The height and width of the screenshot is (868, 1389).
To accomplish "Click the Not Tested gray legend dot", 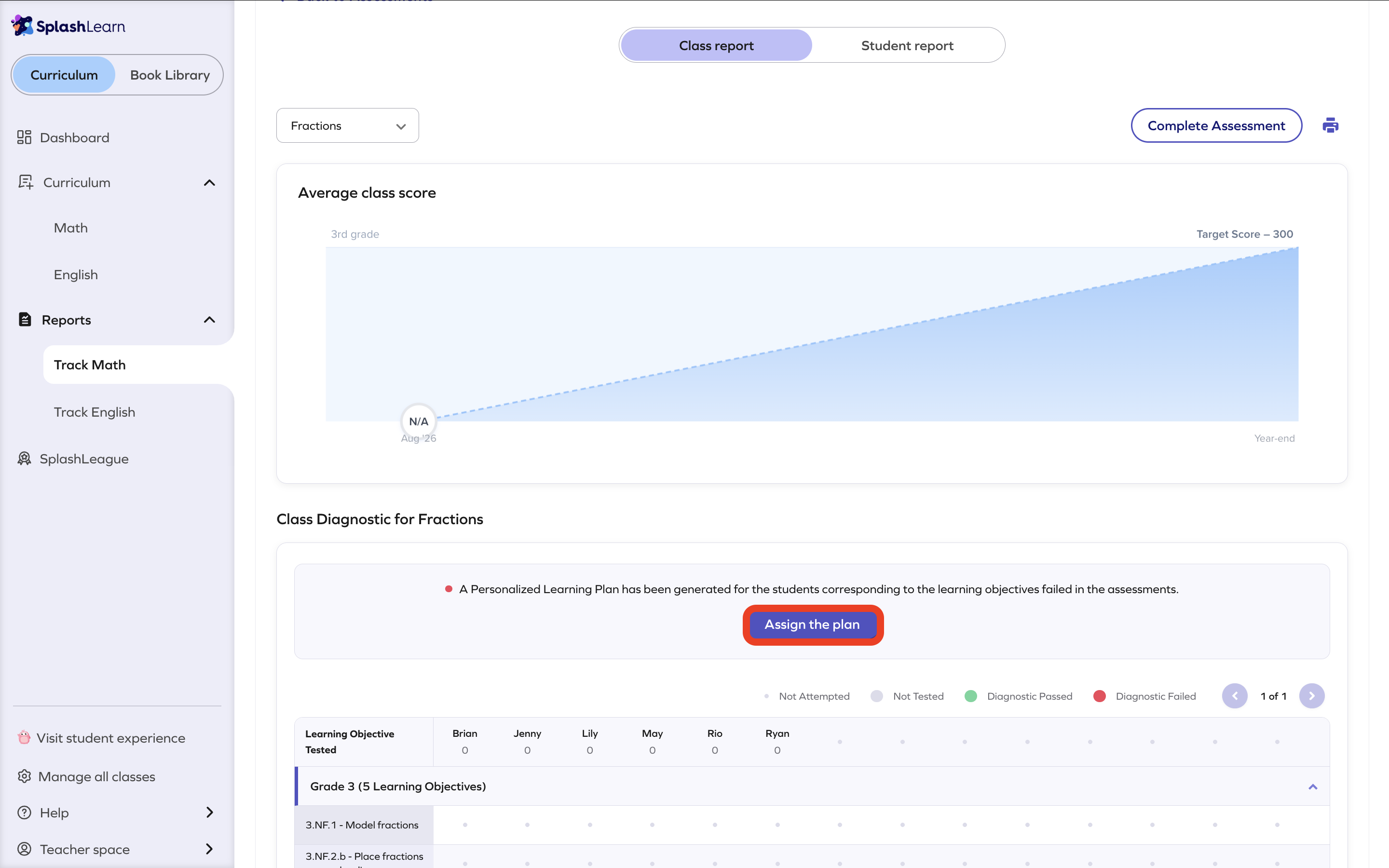I will pyautogui.click(x=876, y=696).
